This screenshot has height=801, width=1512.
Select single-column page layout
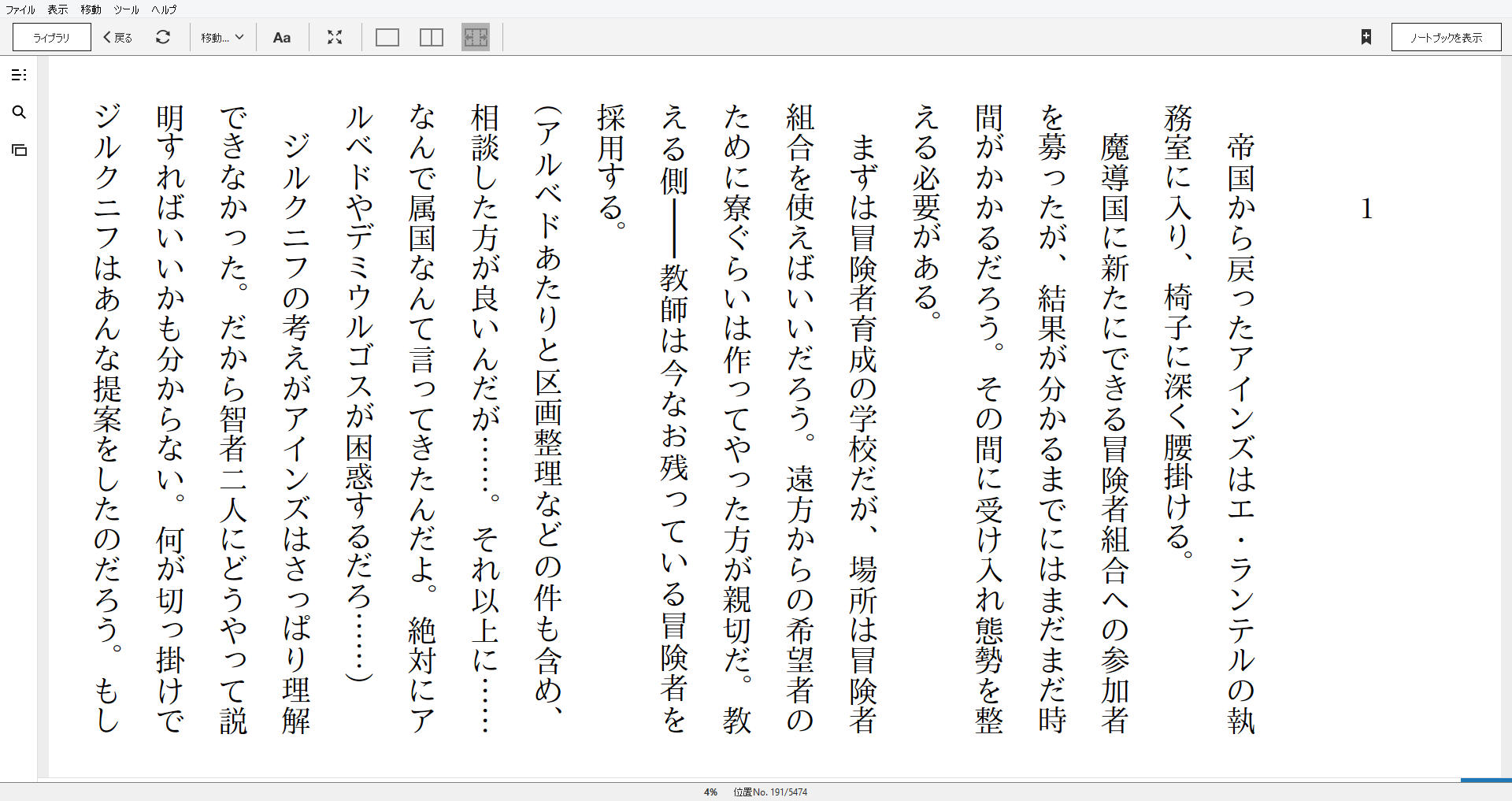click(x=387, y=37)
